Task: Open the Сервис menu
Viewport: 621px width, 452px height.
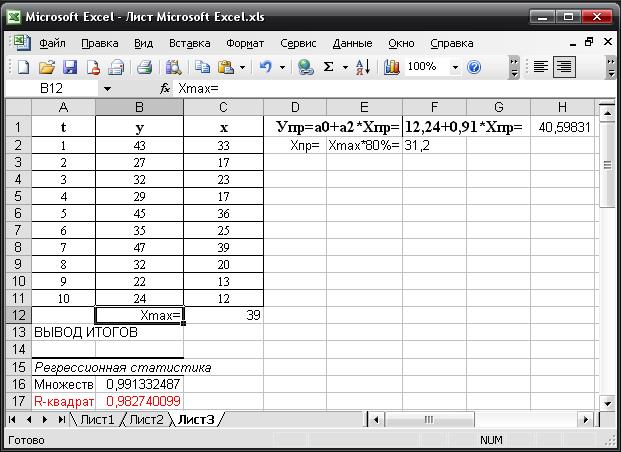Action: click(x=298, y=43)
